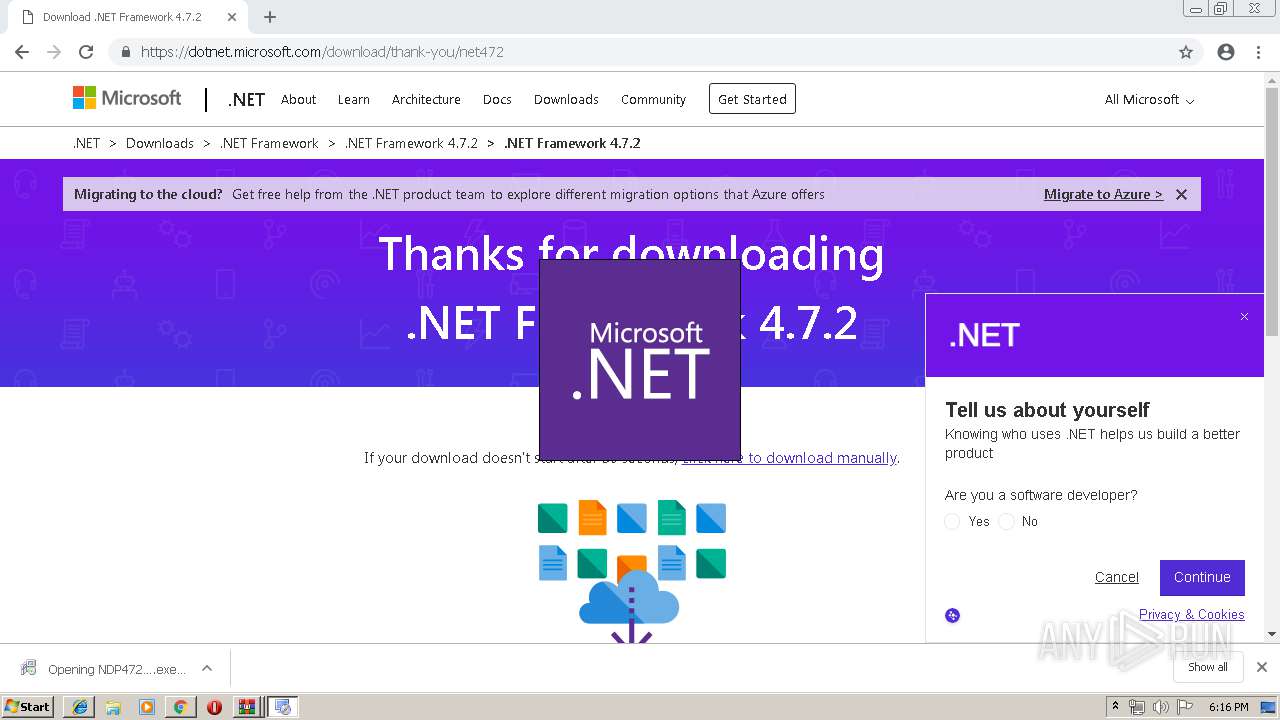Bookmark this page with the star icon
Screen dimensions: 1280x720
1186,52
